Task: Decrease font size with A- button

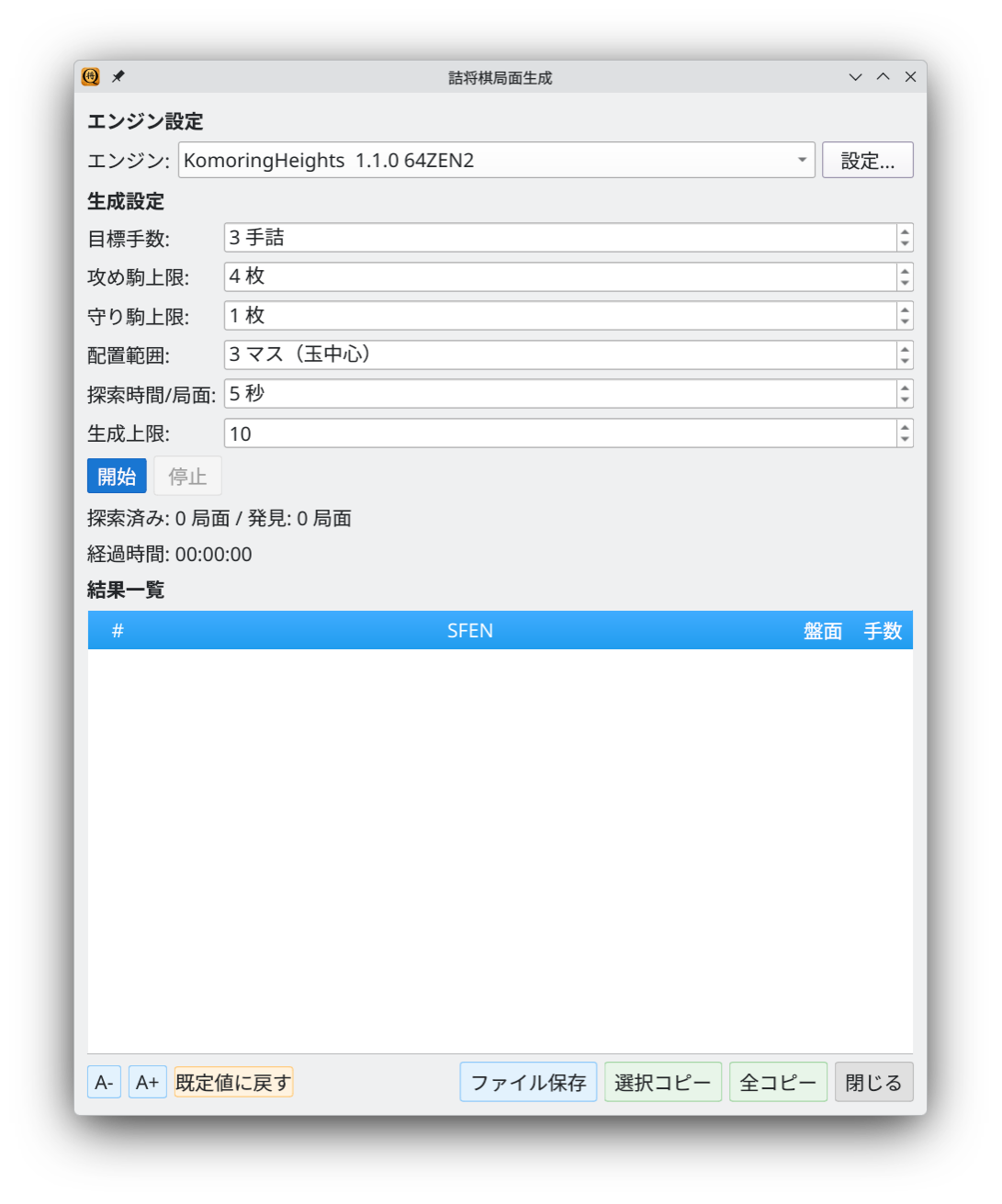Action: (x=104, y=1083)
